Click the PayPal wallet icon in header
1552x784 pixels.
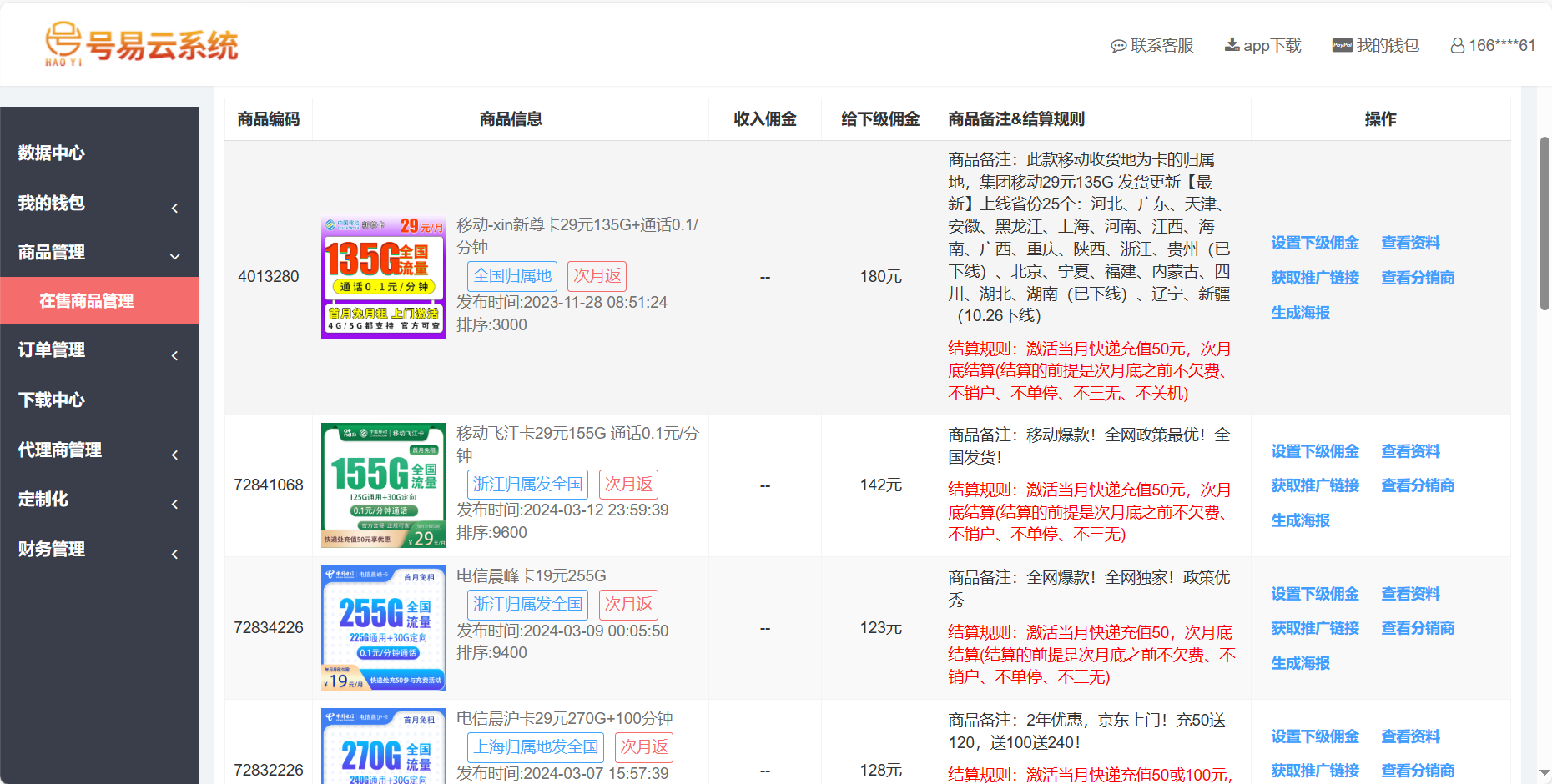click(1342, 45)
